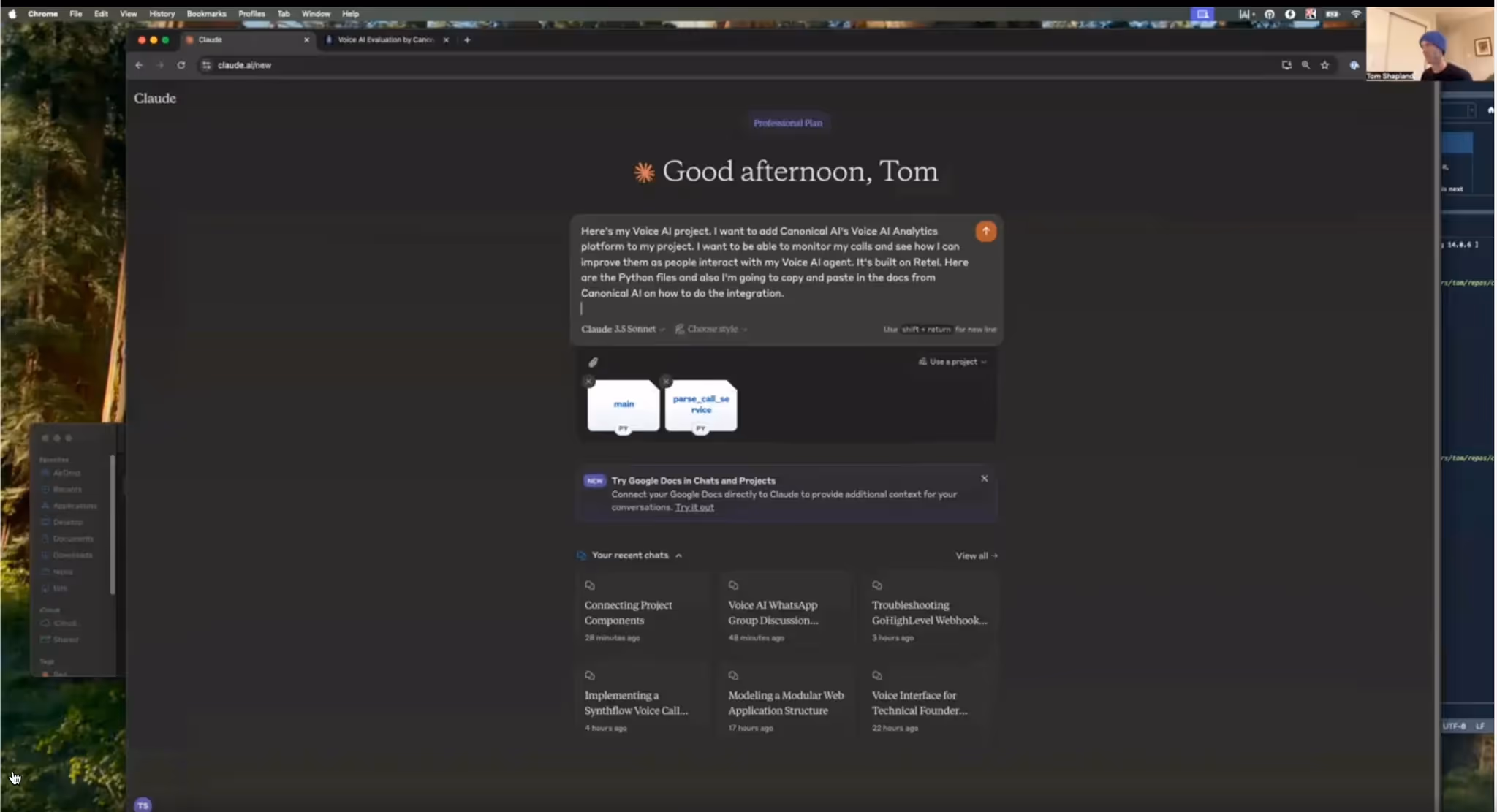Click the Chrome zoom magnifier icon
Viewport: 1497px width, 812px height.
1305,65
